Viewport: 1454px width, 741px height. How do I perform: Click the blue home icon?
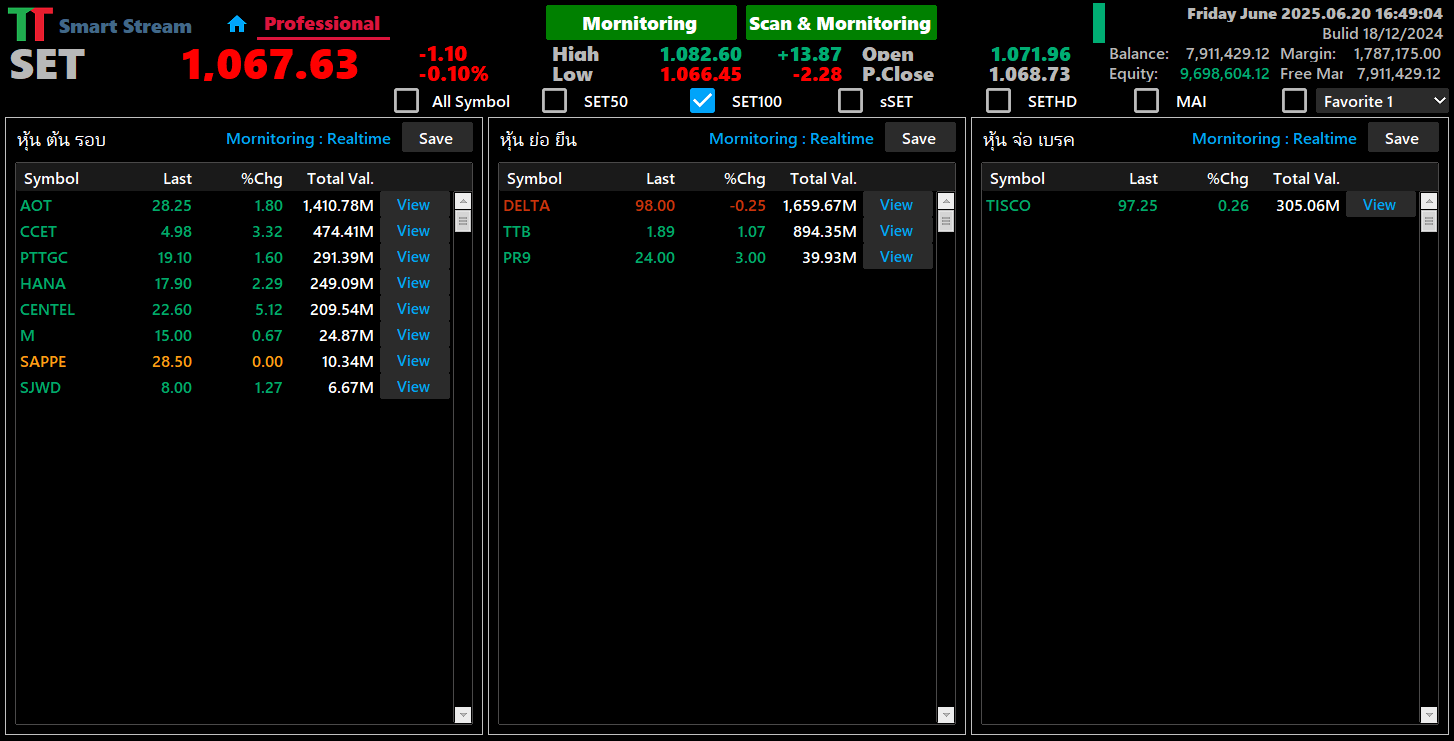tap(237, 24)
